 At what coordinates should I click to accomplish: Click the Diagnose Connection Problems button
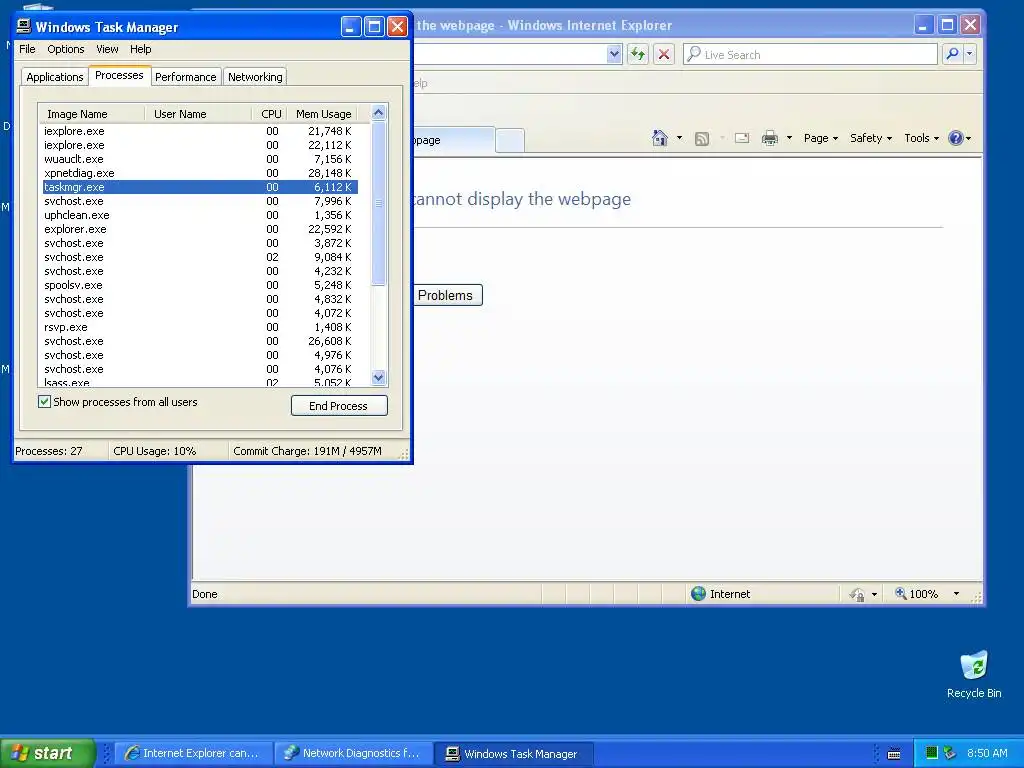tap(448, 295)
